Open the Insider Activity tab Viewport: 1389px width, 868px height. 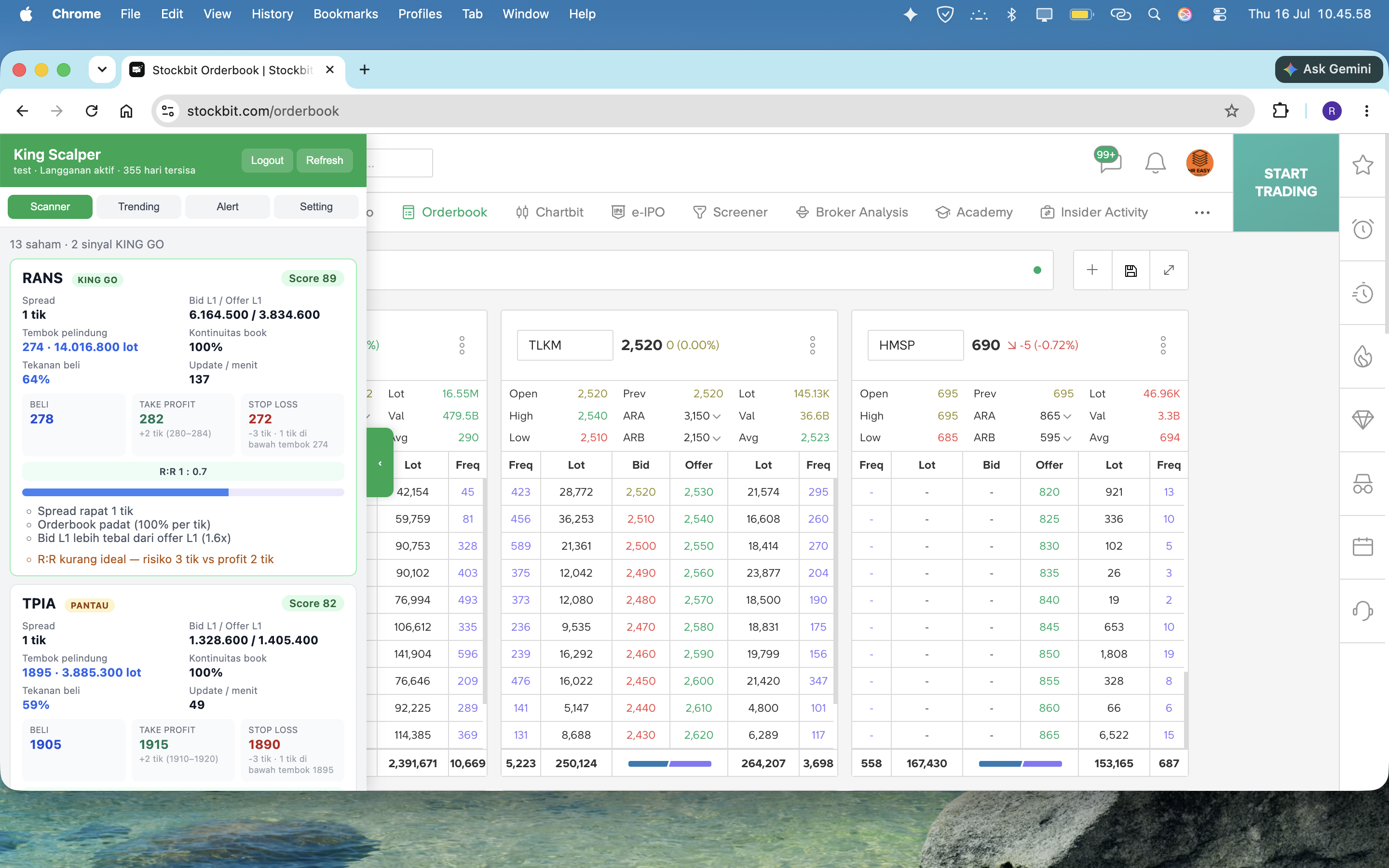1094,212
